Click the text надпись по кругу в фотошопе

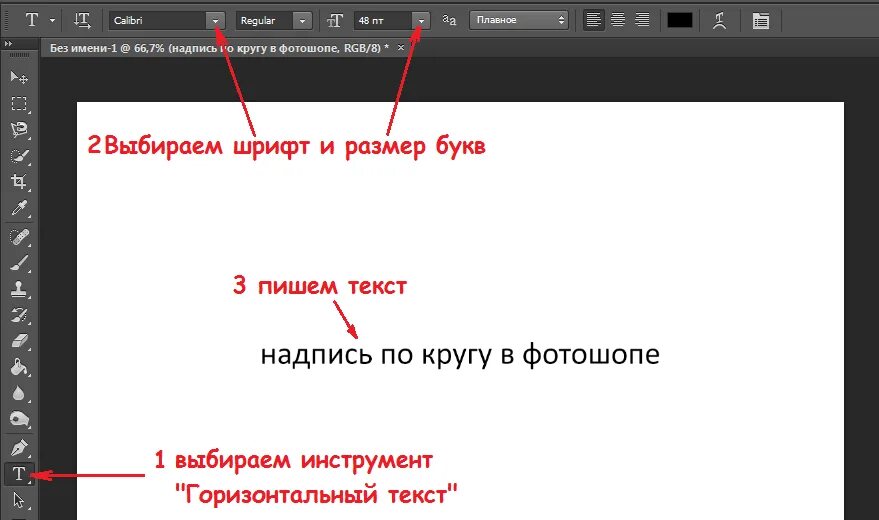[460, 354]
